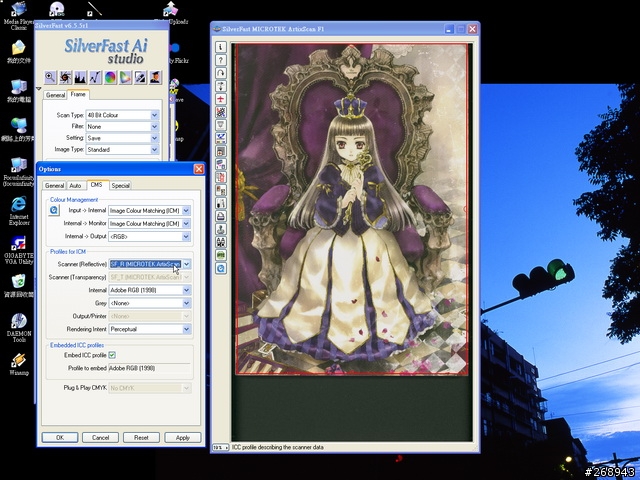This screenshot has width=640, height=480.
Task: Open the Internal -> Monitor dropdown
Action: point(149,224)
